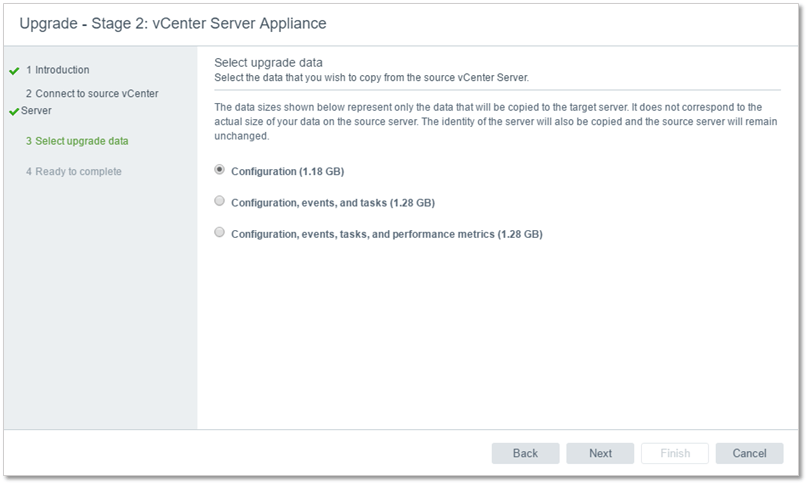The height and width of the screenshot is (485, 808).
Task: Select the Configuration (1.18 GB) radio option
Action: coord(220,170)
